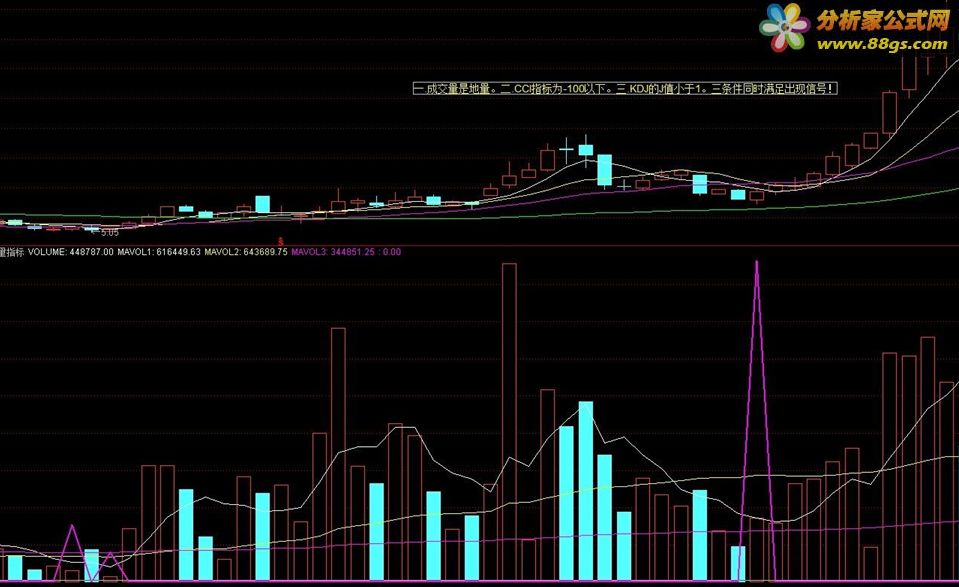Click the large cyan candle after white doji cross
959x587 pixels.
(x=604, y=170)
